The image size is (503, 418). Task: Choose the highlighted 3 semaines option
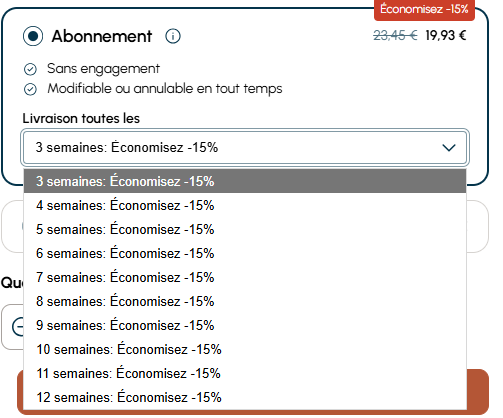[x=245, y=181]
